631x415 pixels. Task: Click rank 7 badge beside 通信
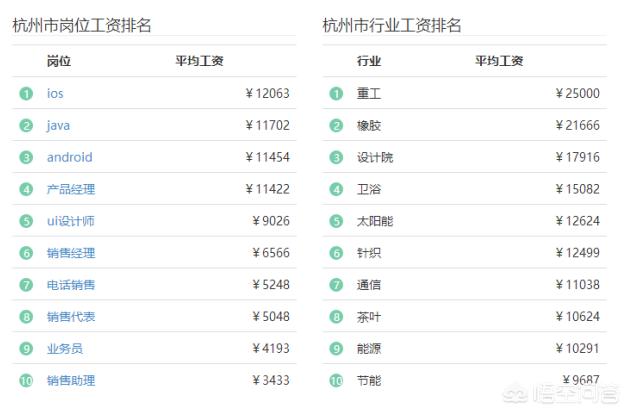coord(336,285)
